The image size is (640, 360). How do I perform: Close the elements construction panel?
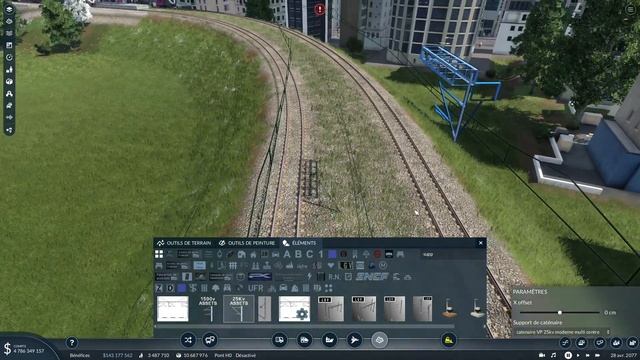click(x=480, y=243)
